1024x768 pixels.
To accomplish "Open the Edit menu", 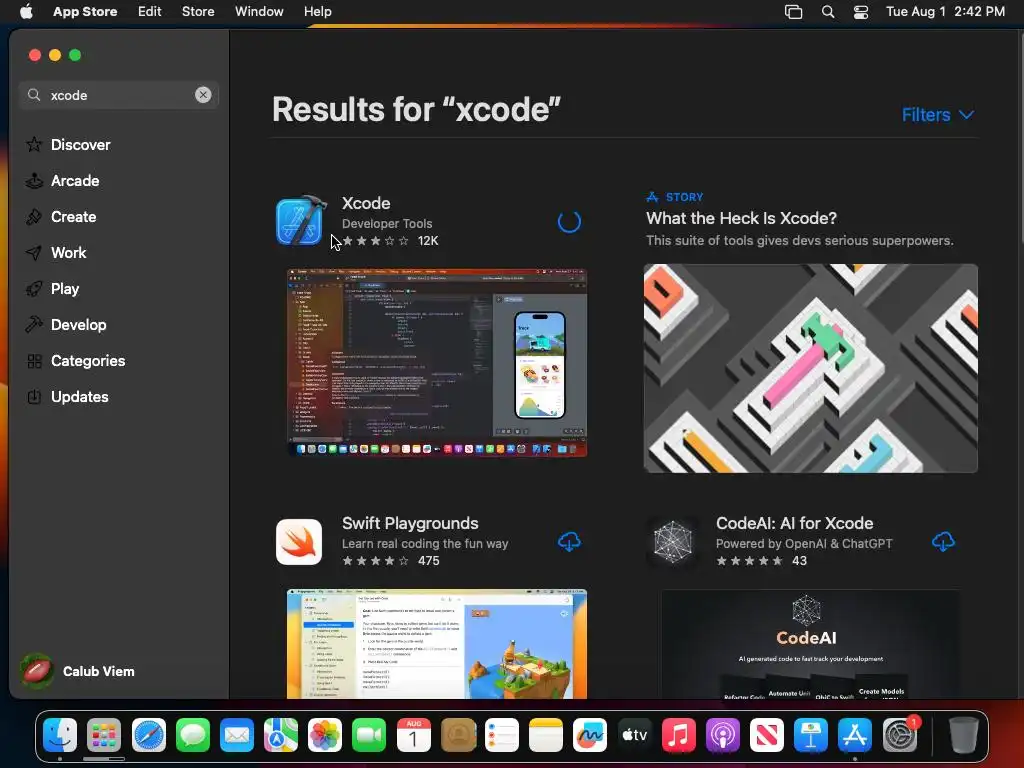I will click(x=150, y=12).
